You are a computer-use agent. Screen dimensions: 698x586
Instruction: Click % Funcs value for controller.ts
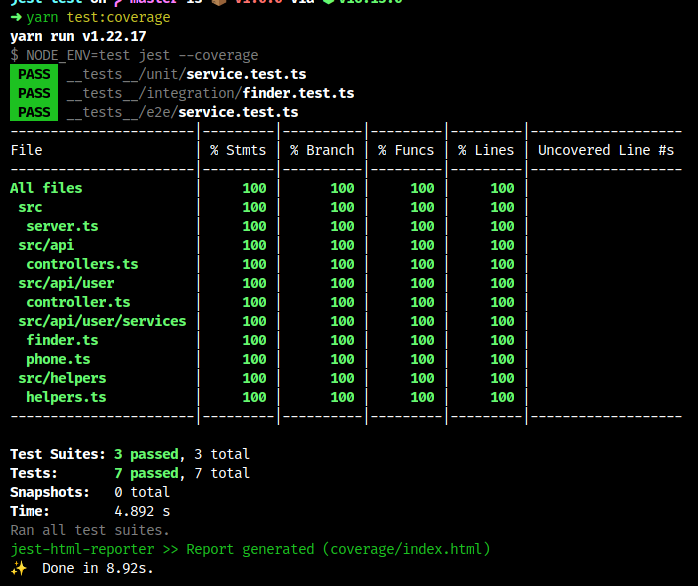coord(422,302)
